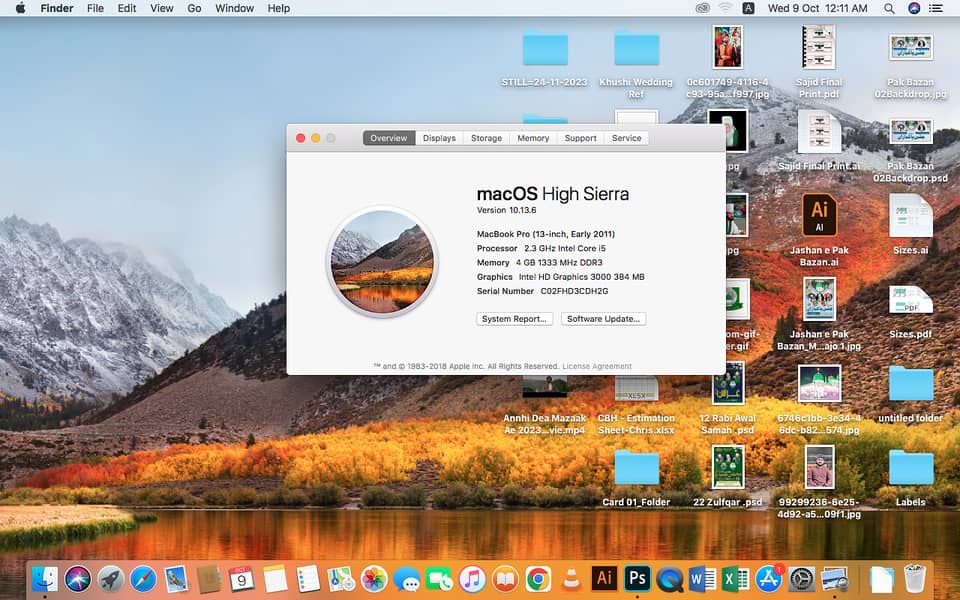Click the VLC cone icon in dock
Screen dimensions: 960x600
(x=571, y=578)
